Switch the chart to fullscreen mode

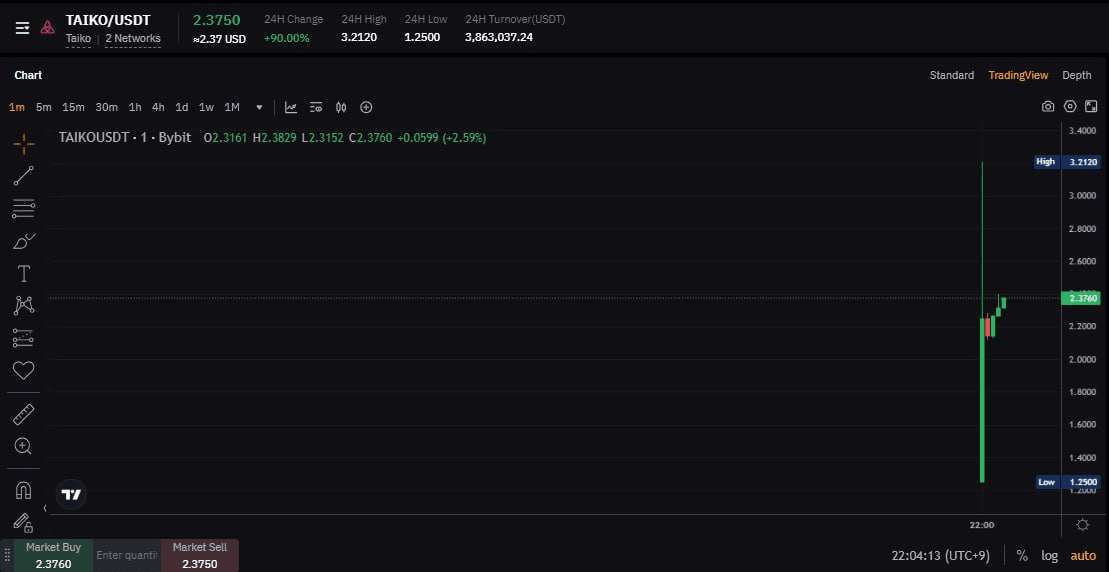[1091, 107]
